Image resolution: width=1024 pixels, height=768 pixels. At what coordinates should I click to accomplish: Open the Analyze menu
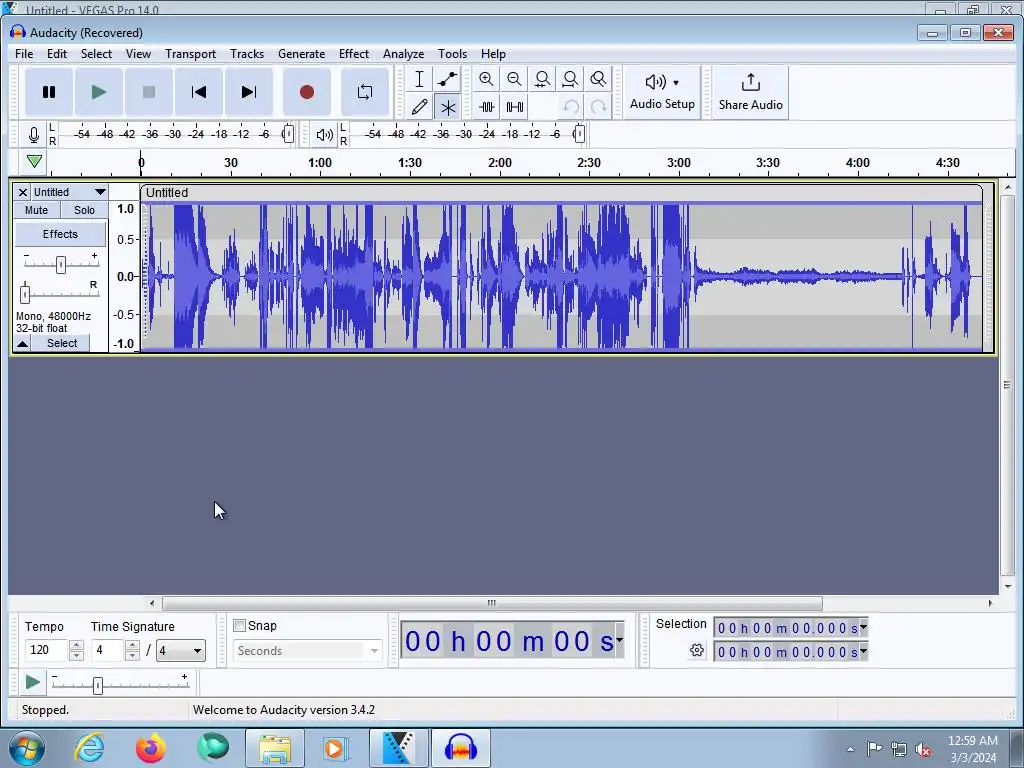pyautogui.click(x=403, y=54)
